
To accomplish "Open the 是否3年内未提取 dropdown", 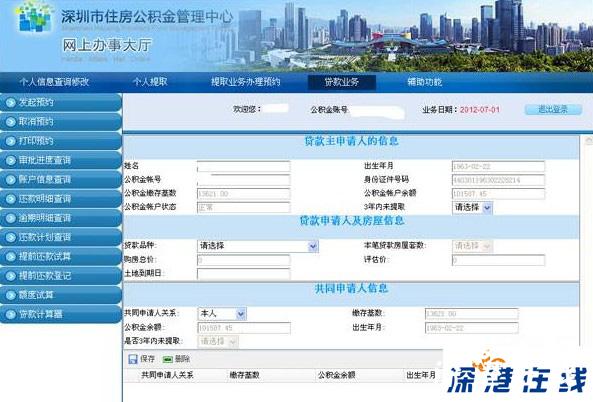I will (218, 341).
